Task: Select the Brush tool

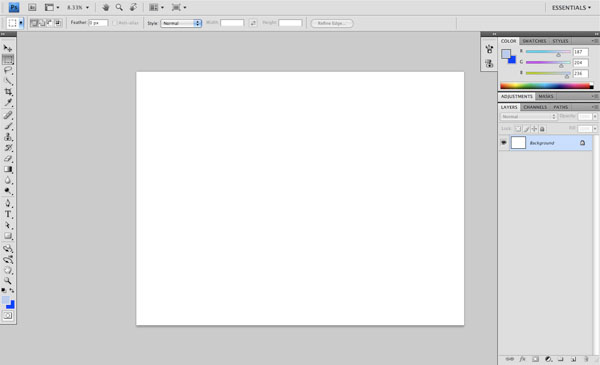Action: pos(8,126)
